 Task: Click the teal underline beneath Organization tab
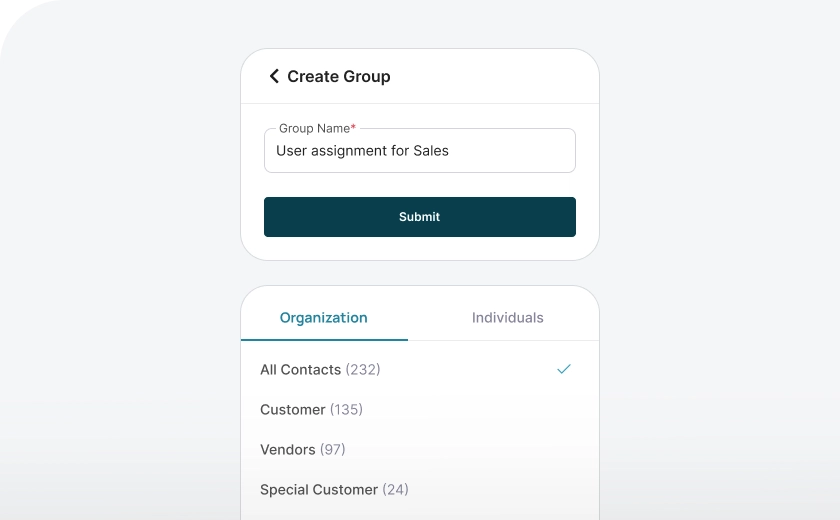(324, 340)
